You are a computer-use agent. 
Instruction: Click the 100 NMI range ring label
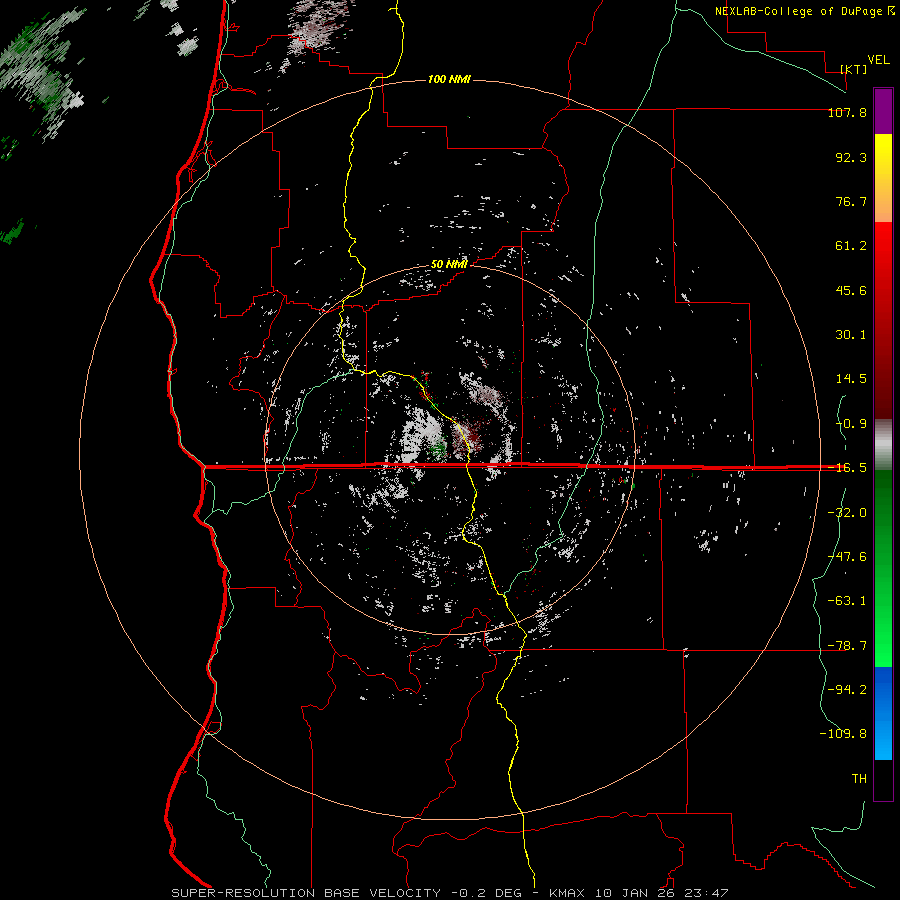449,79
